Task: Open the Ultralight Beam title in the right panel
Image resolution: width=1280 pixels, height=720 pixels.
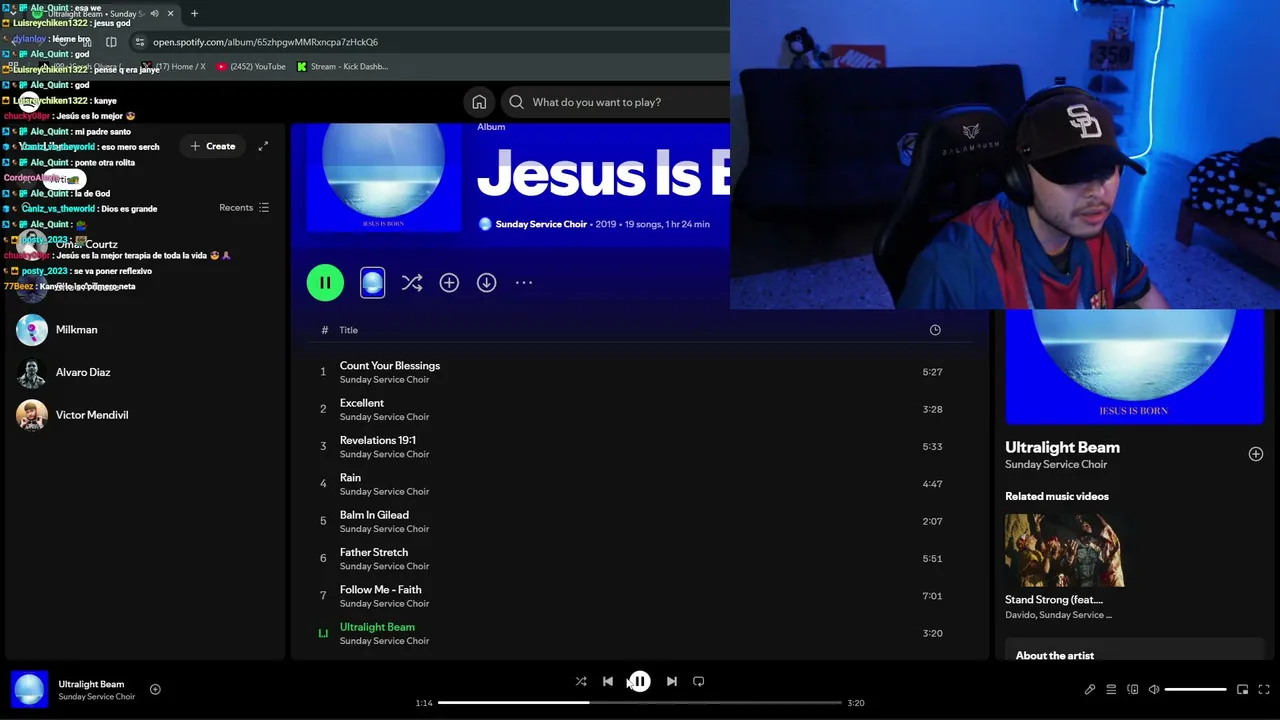Action: 1062,447
